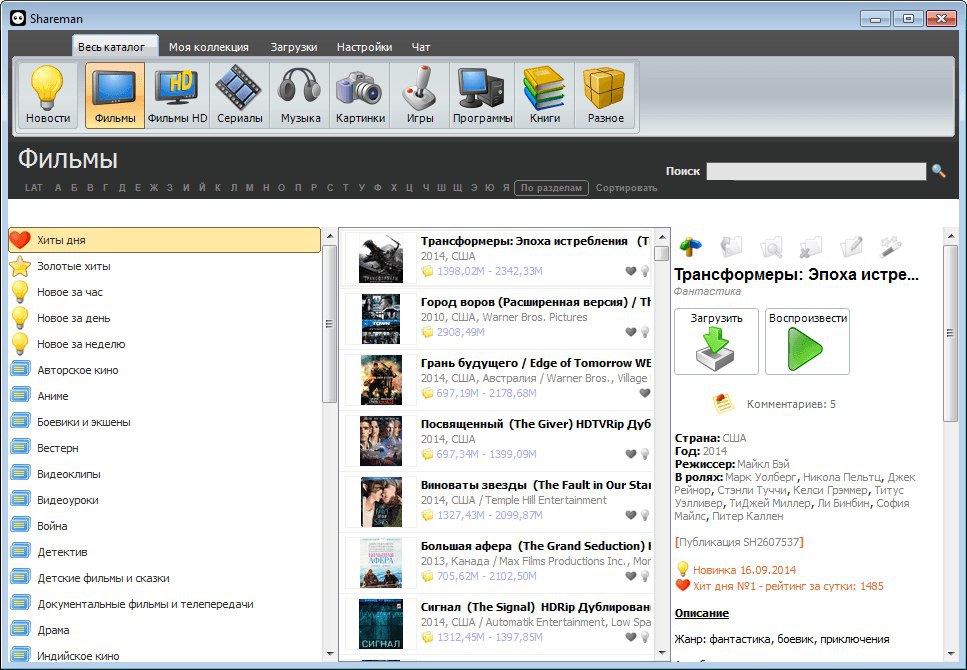Switch to the Моя коллекция tab
967x670 pixels.
[x=208, y=47]
